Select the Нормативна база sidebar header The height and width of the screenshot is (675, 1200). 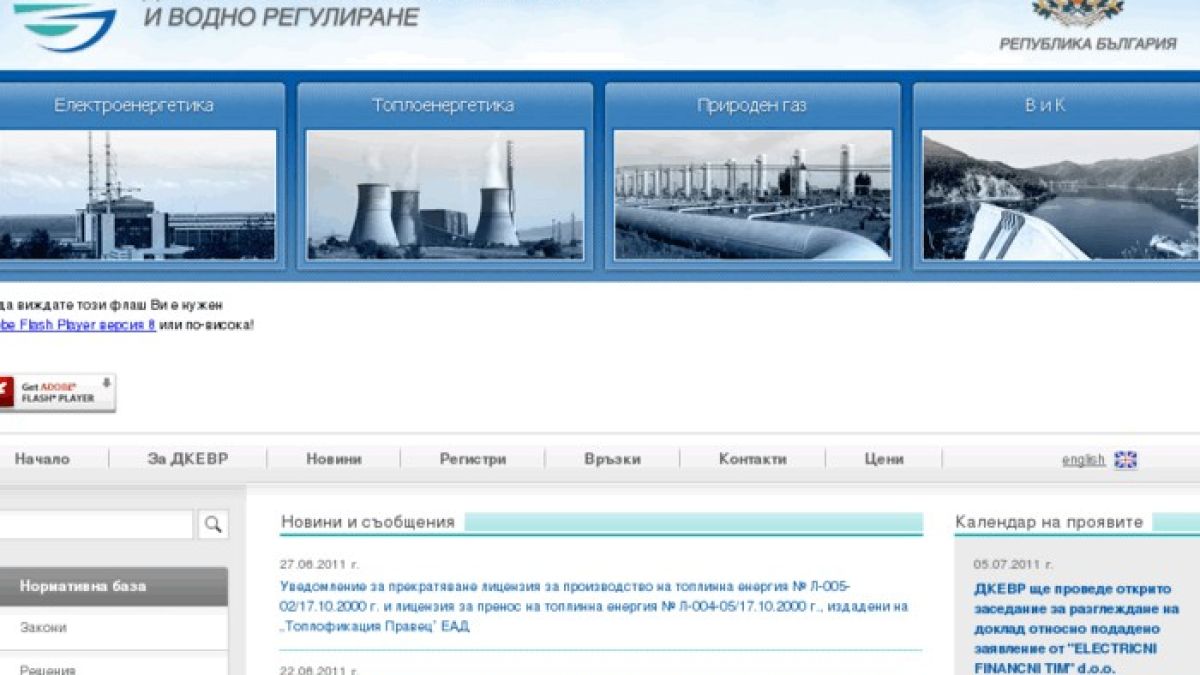113,586
